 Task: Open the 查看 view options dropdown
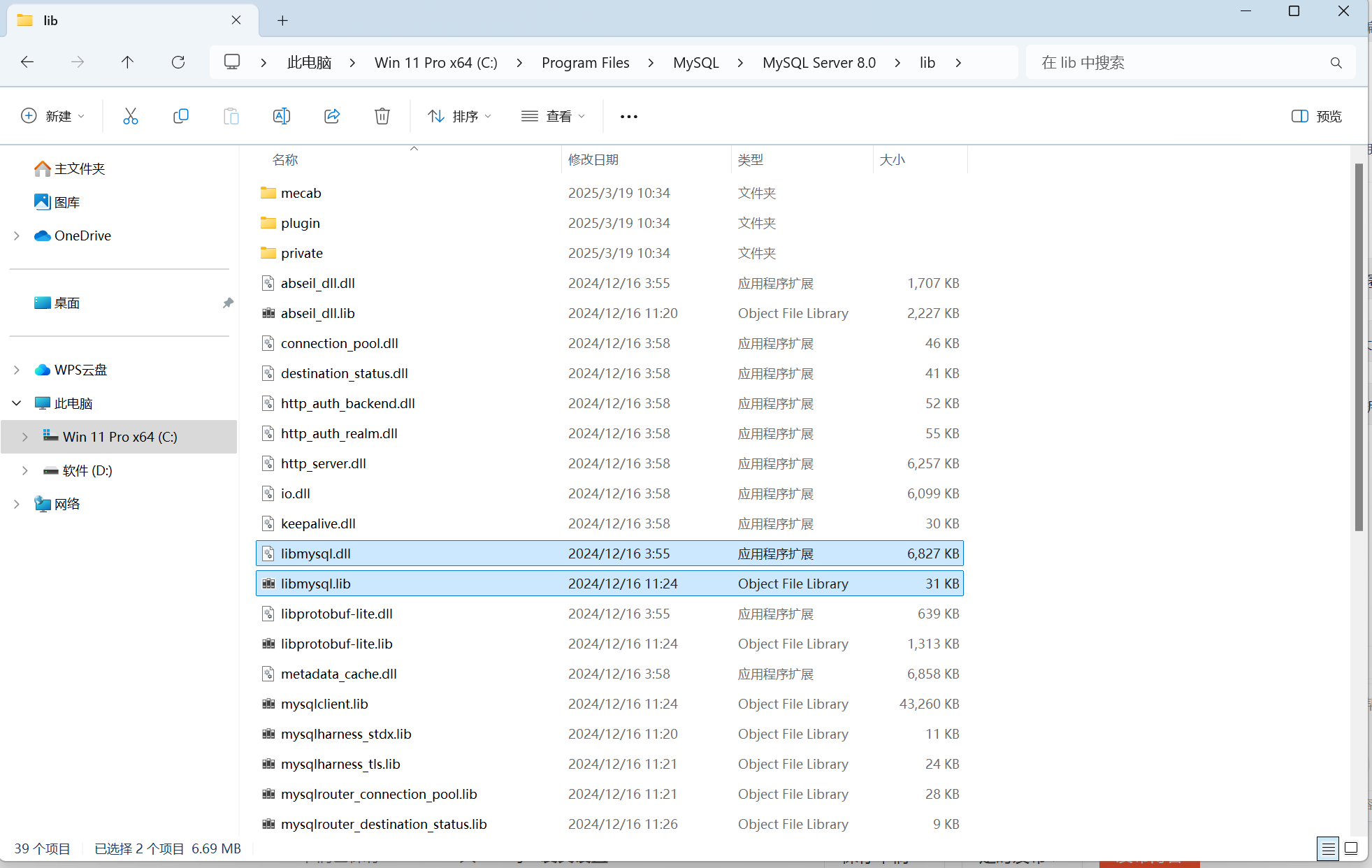click(553, 116)
